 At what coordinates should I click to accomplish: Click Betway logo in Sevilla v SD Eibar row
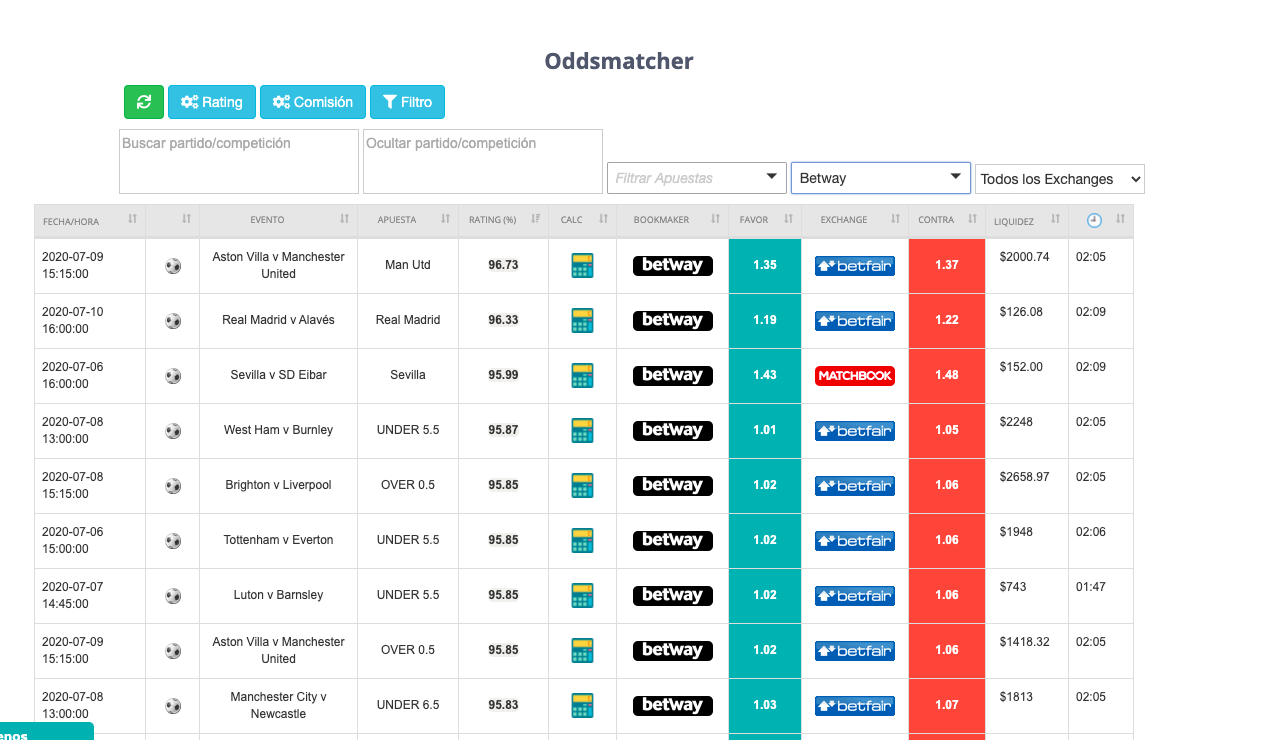click(x=673, y=376)
